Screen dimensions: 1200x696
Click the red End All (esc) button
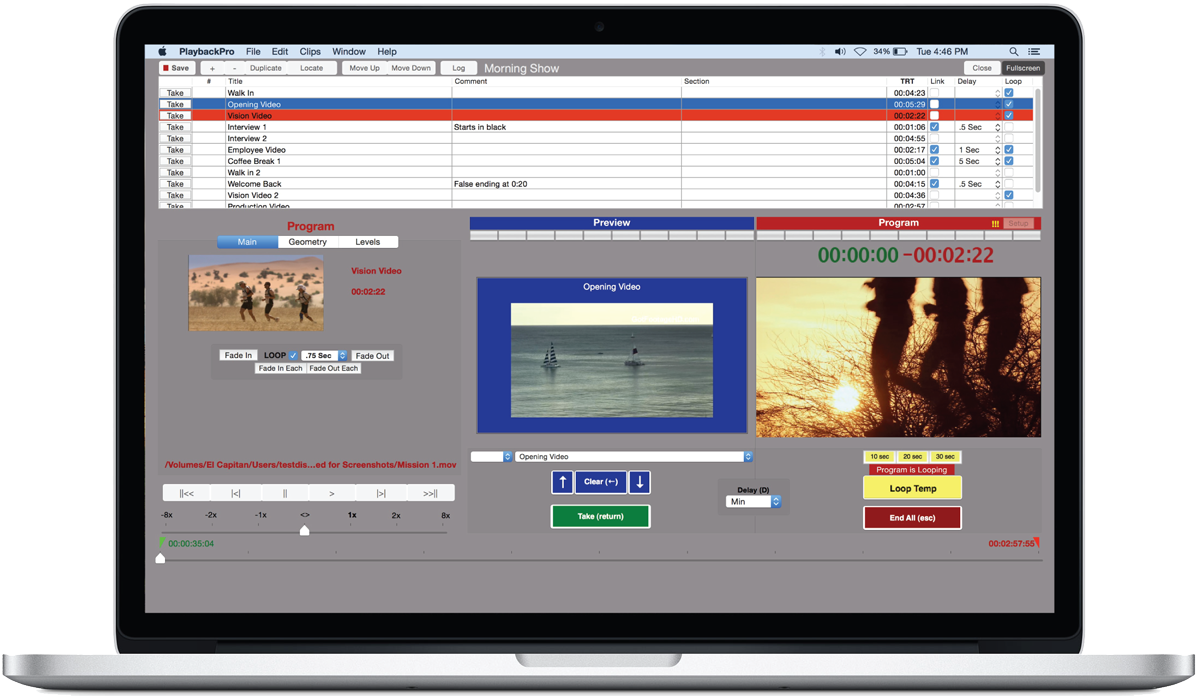point(912,518)
